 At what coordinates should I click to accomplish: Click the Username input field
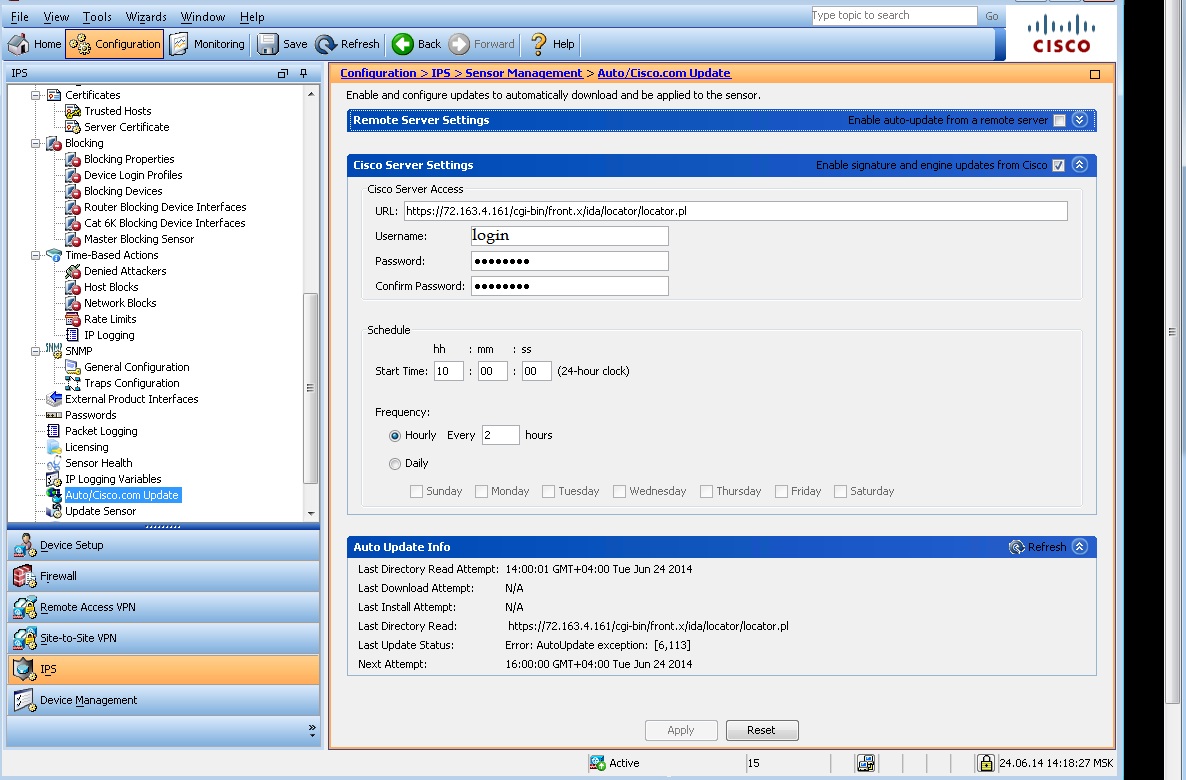[x=570, y=236]
